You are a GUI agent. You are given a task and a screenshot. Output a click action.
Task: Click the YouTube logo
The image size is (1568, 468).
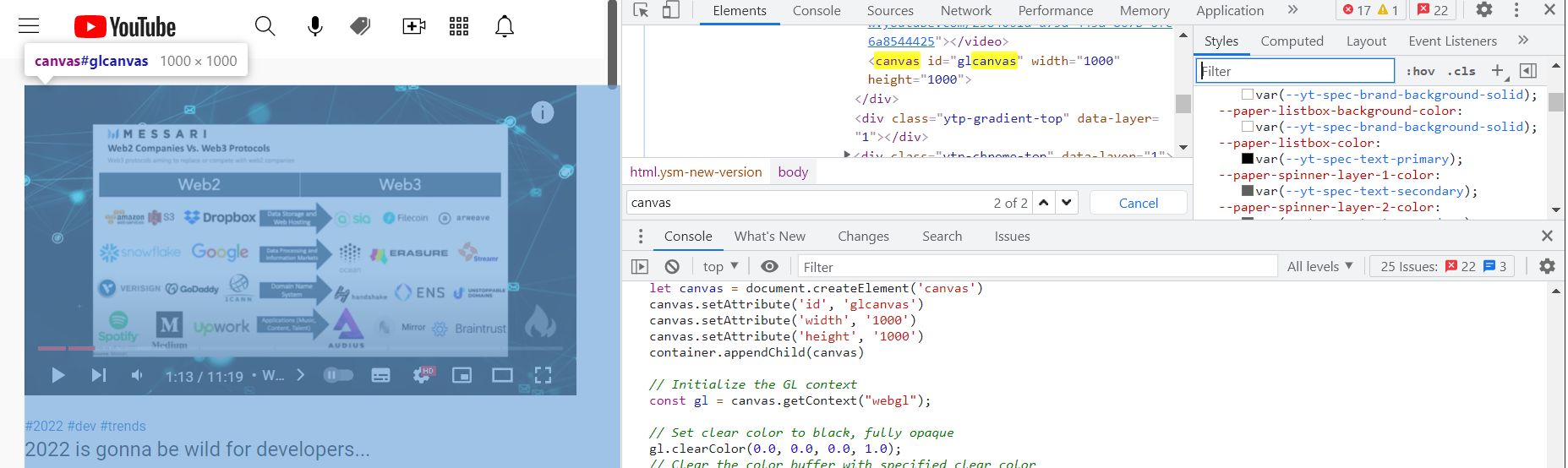(x=125, y=27)
